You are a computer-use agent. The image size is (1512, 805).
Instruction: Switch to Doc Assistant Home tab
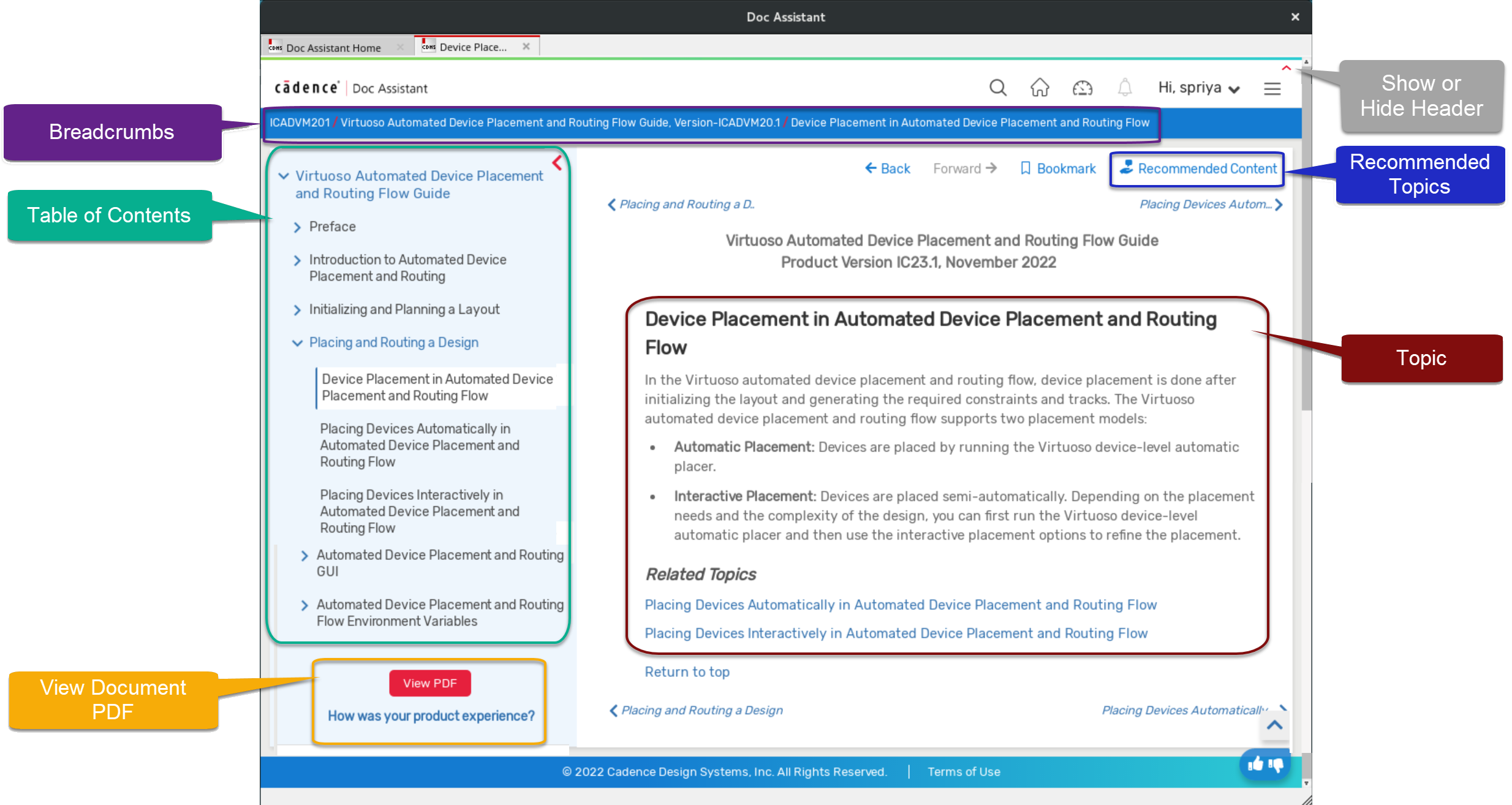(x=333, y=48)
